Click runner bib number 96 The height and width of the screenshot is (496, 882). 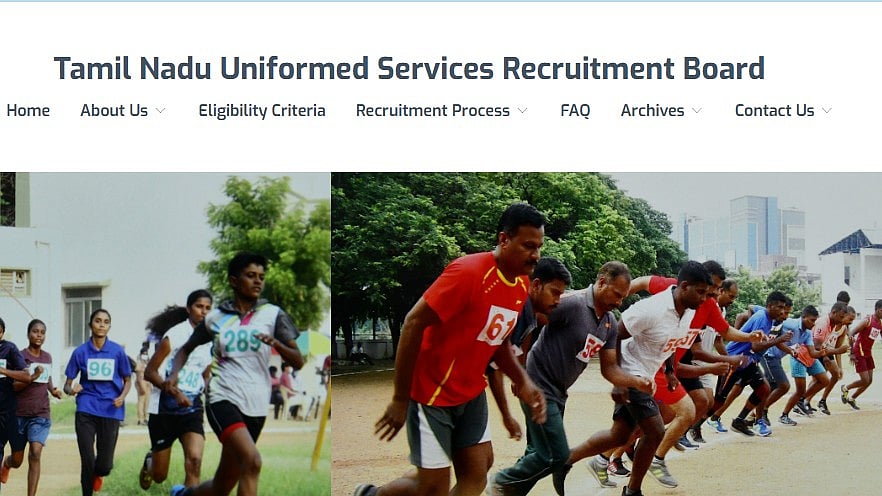point(101,369)
